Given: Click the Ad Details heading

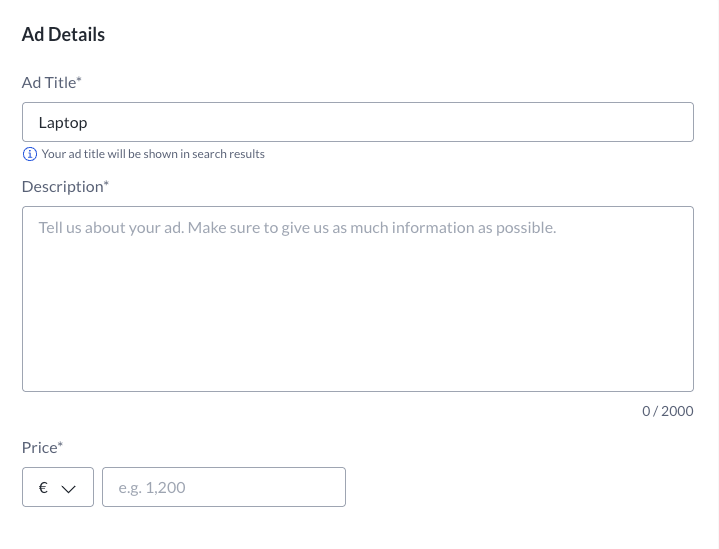Looking at the screenshot, I should point(63,34).
